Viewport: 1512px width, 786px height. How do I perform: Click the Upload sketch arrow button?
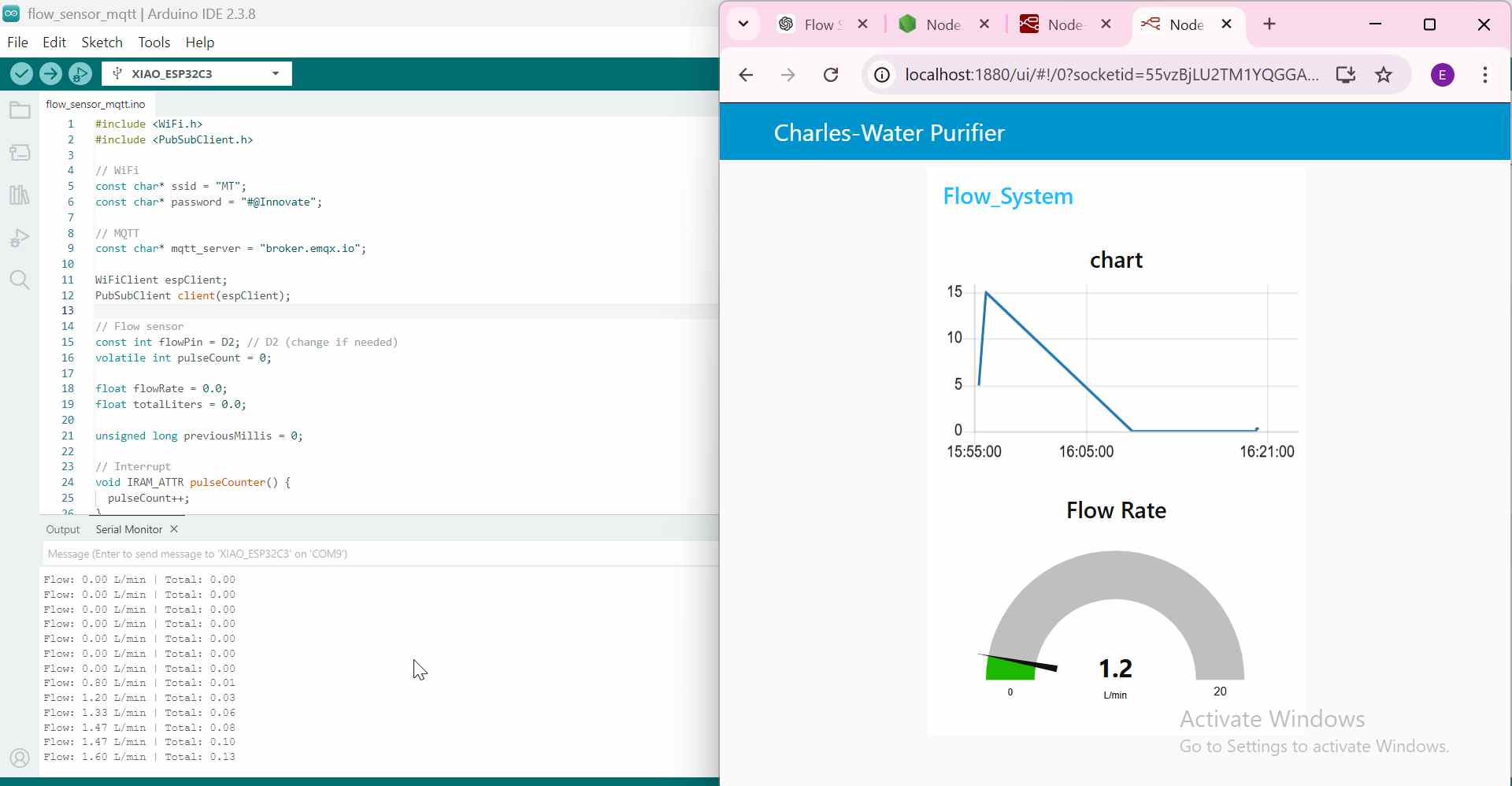50,74
